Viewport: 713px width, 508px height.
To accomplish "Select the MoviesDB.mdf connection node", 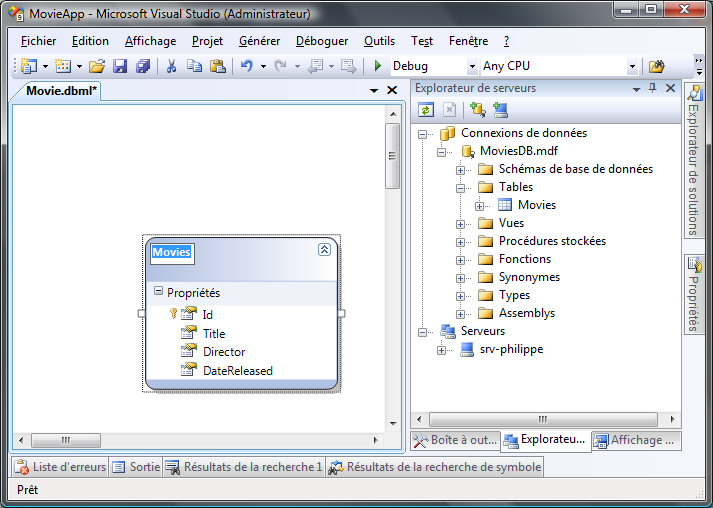I will tap(518, 151).
